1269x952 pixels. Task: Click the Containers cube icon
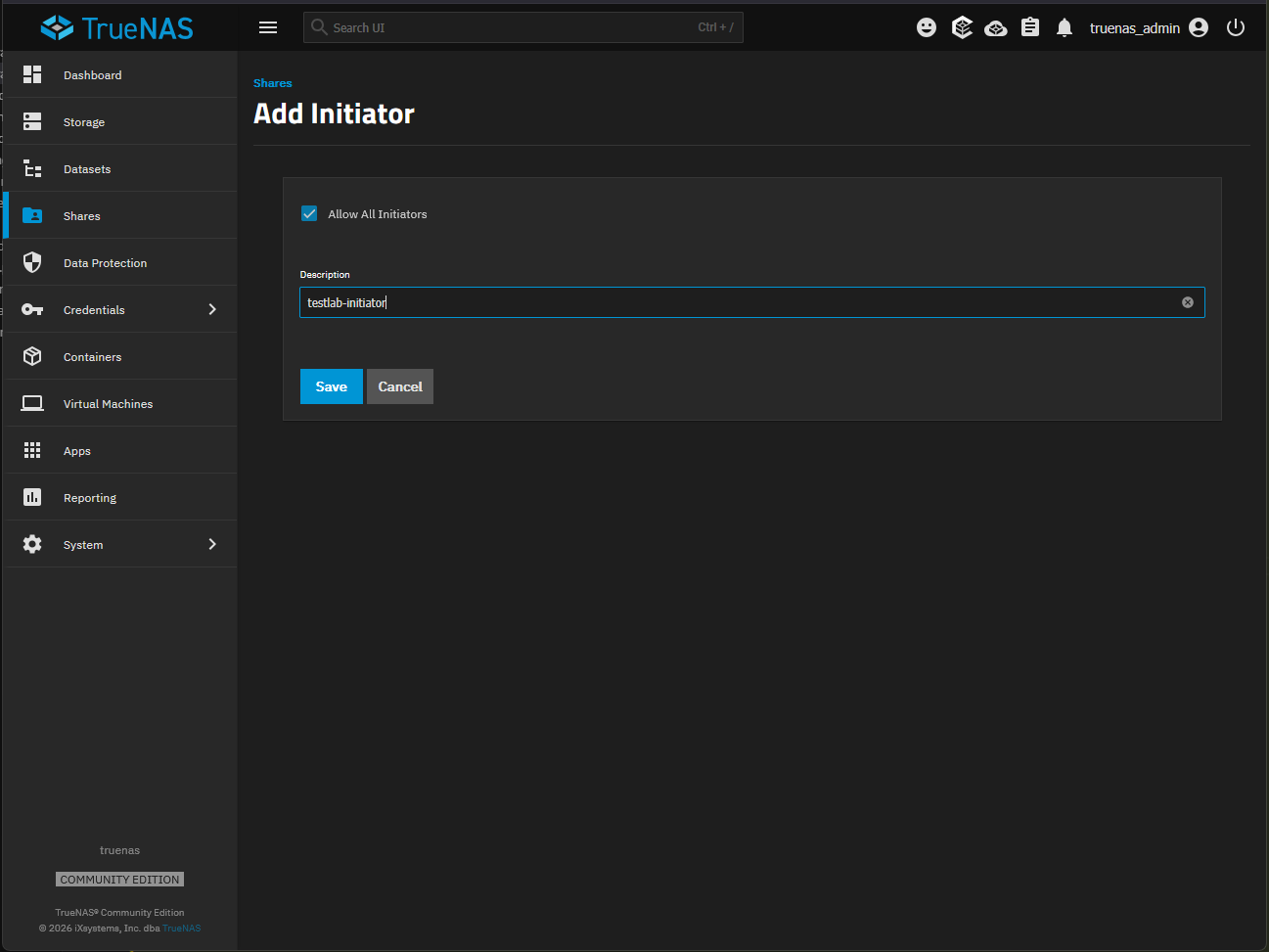click(32, 356)
